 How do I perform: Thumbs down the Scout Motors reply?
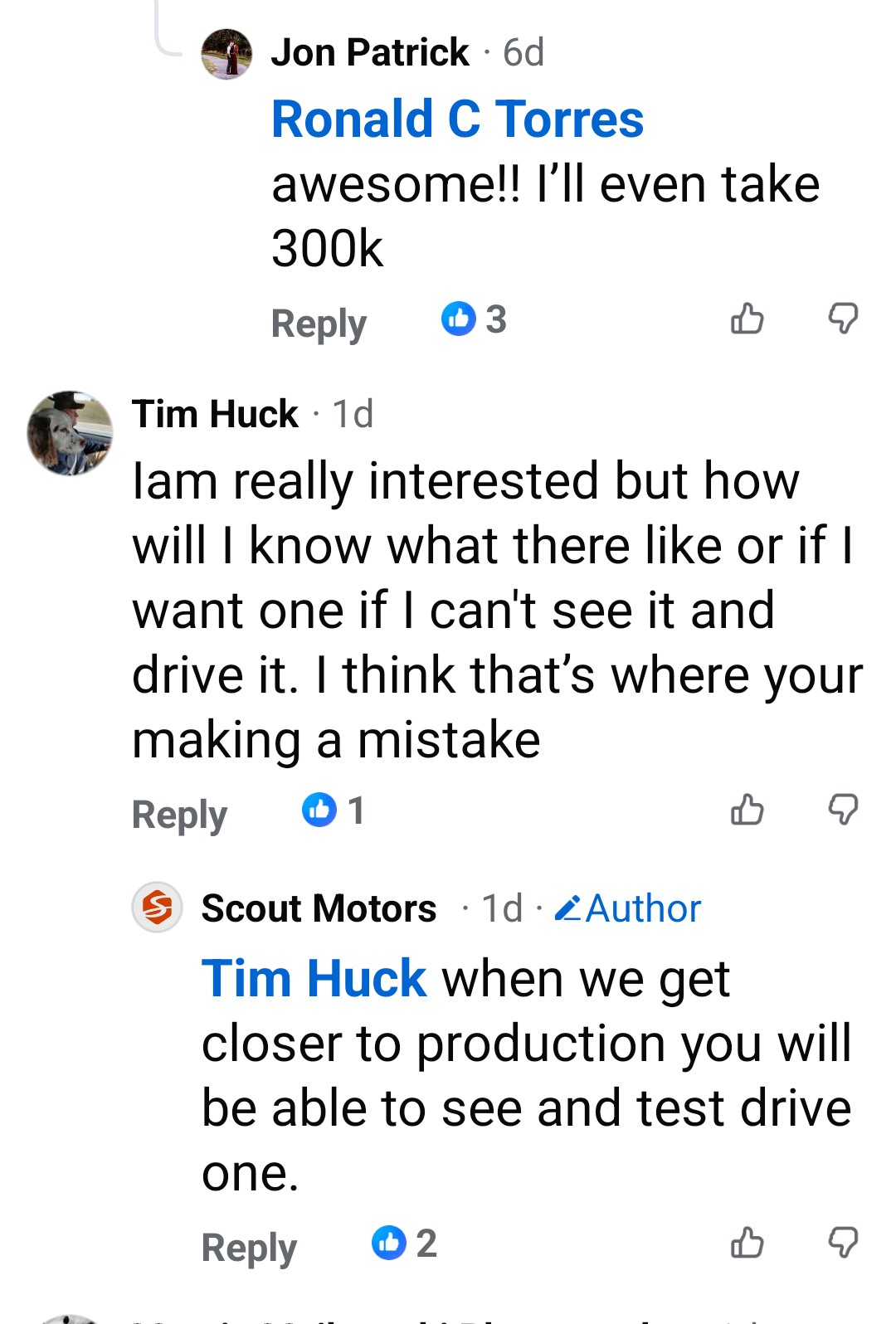tap(843, 1243)
